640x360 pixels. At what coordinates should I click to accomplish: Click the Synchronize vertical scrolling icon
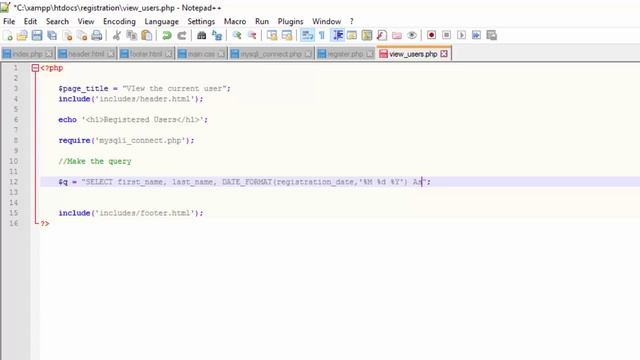[x=272, y=36]
